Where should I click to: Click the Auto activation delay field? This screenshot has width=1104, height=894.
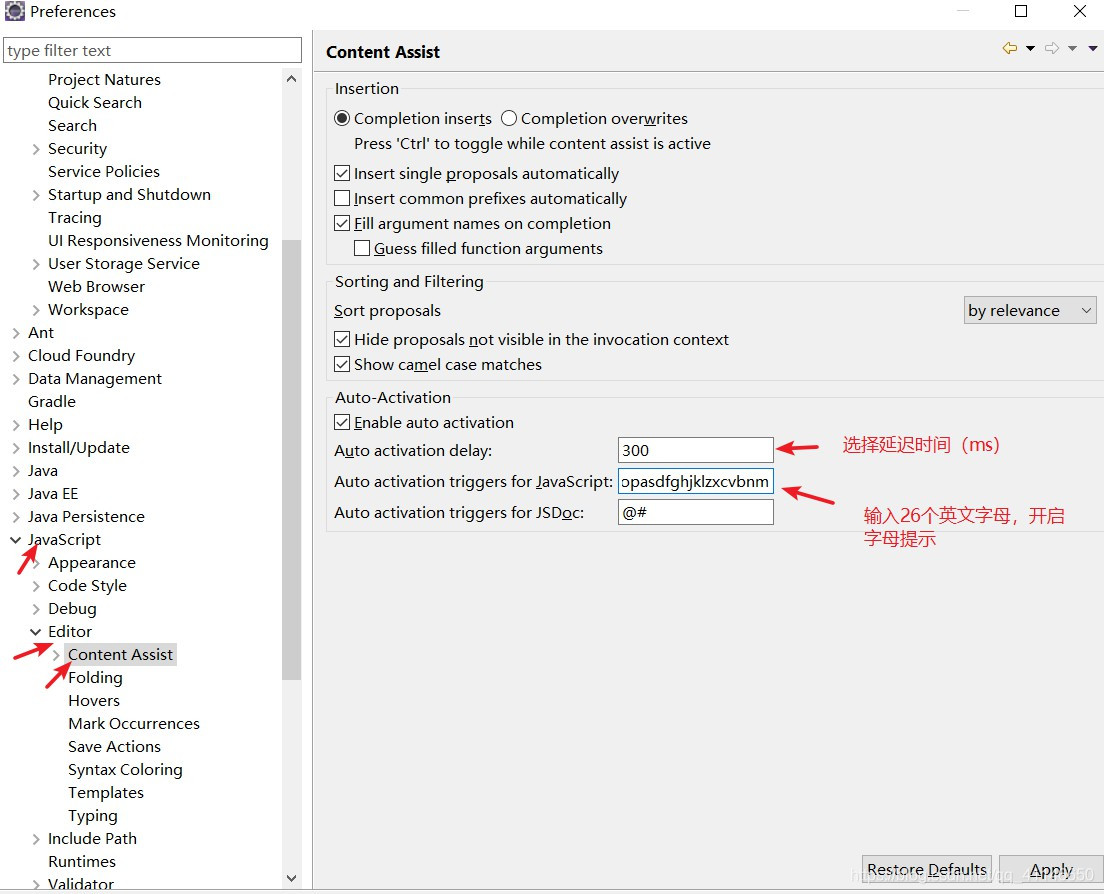coord(696,451)
